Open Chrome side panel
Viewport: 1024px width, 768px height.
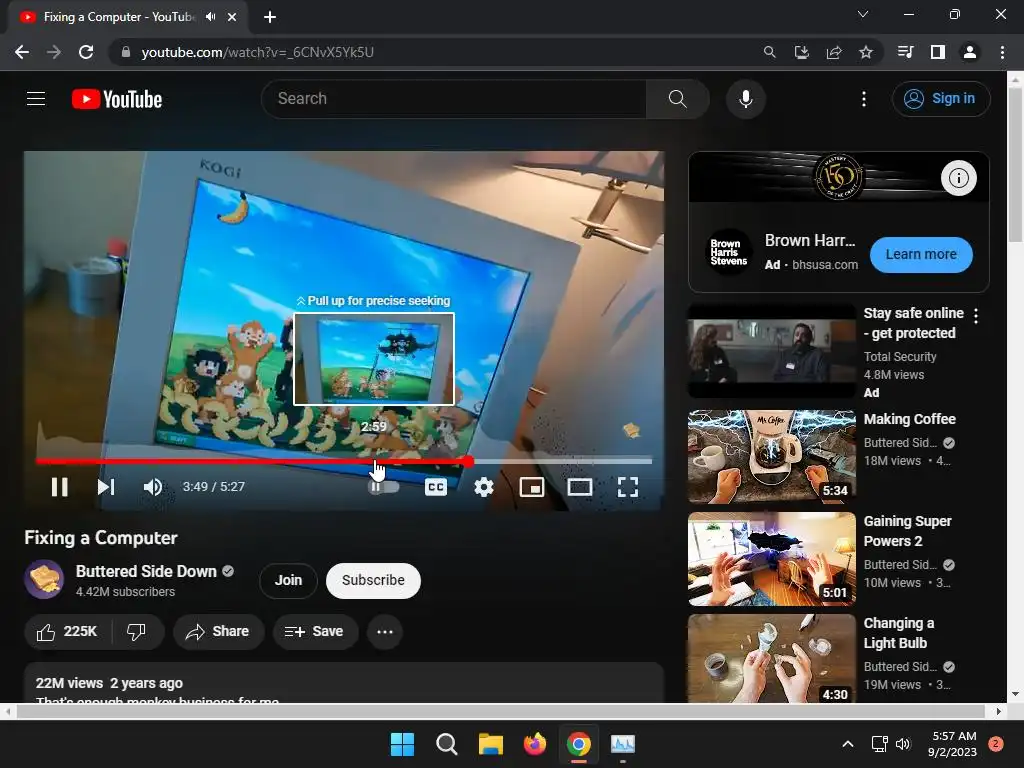click(937, 52)
